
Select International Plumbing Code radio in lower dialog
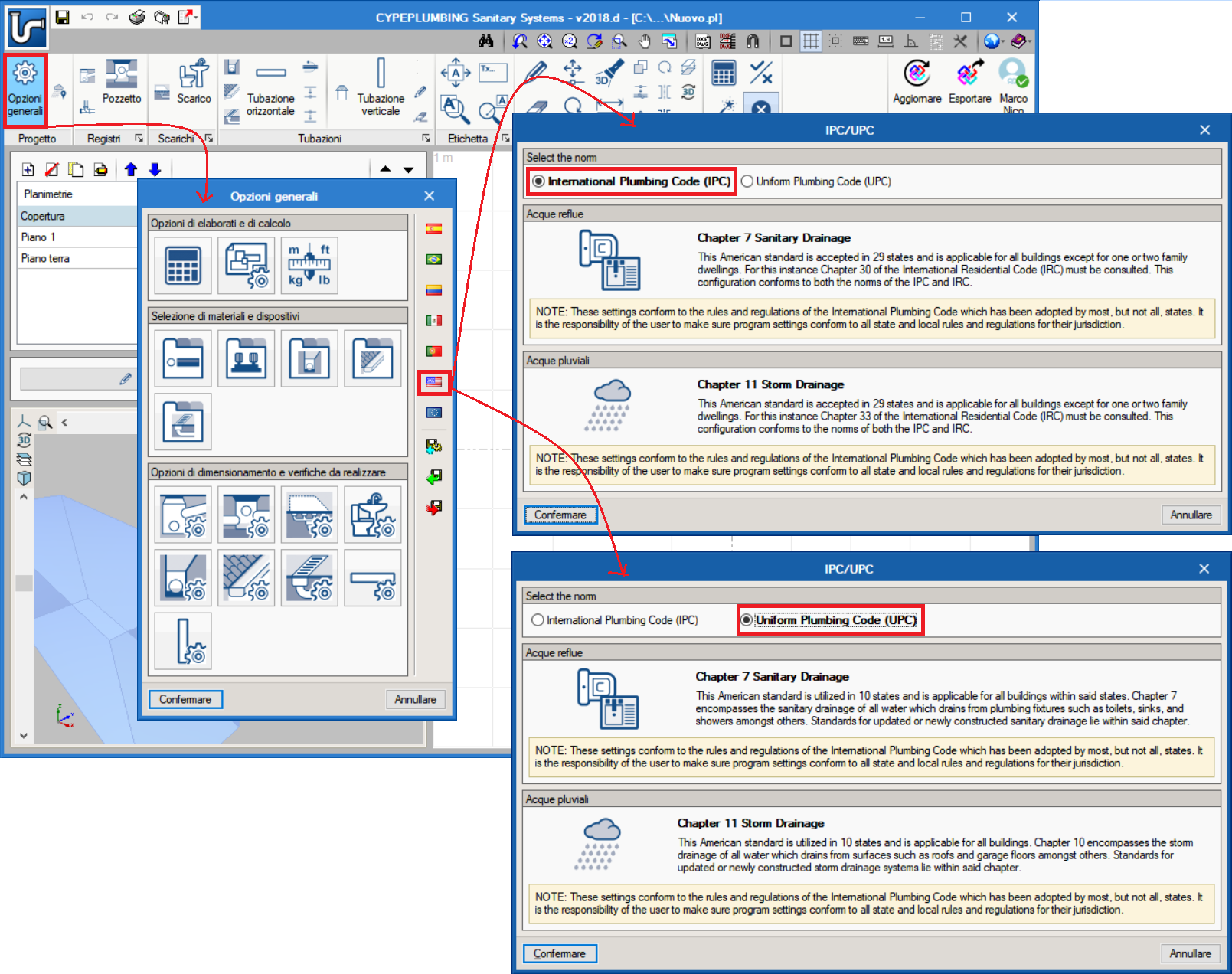538,620
